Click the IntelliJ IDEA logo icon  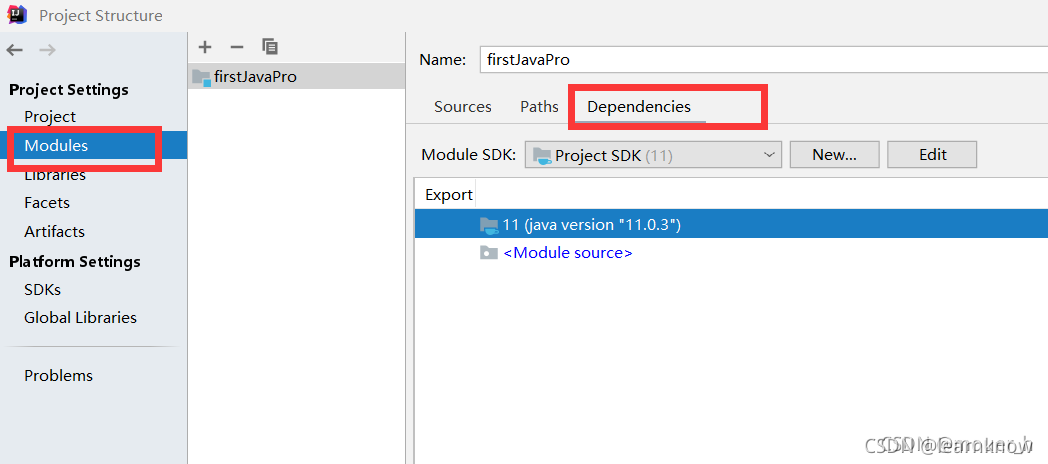click(17, 15)
